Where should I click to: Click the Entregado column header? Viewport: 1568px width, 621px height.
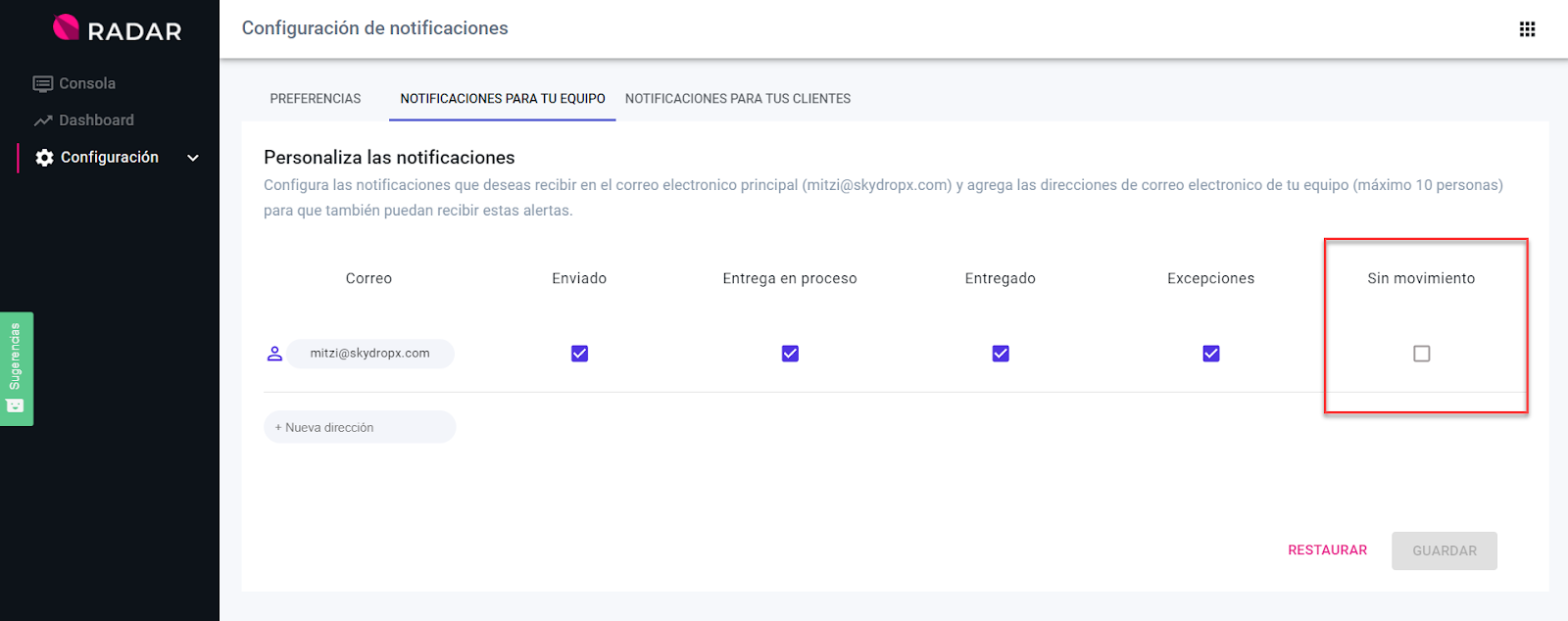coord(1001,279)
